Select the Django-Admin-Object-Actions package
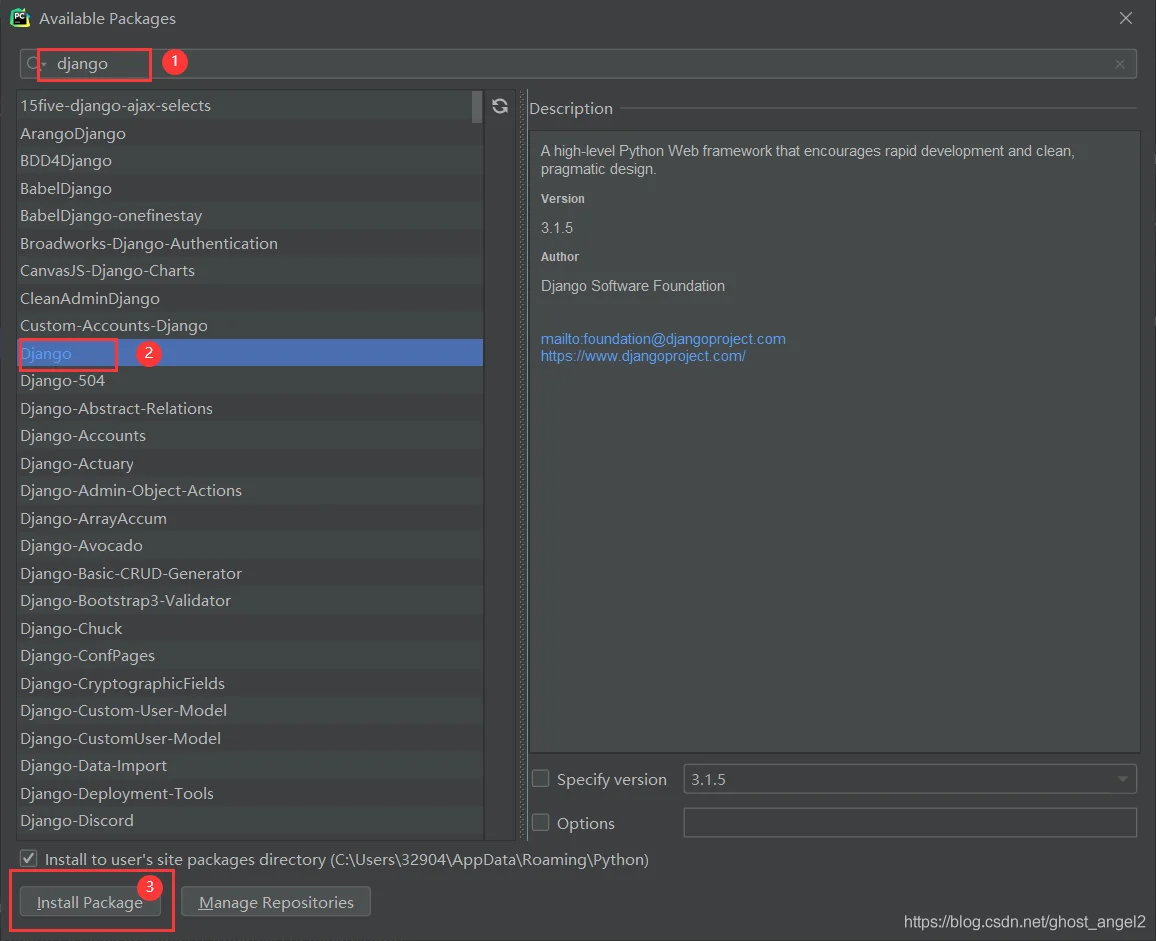Viewport: 1156px width, 941px height. point(250,490)
